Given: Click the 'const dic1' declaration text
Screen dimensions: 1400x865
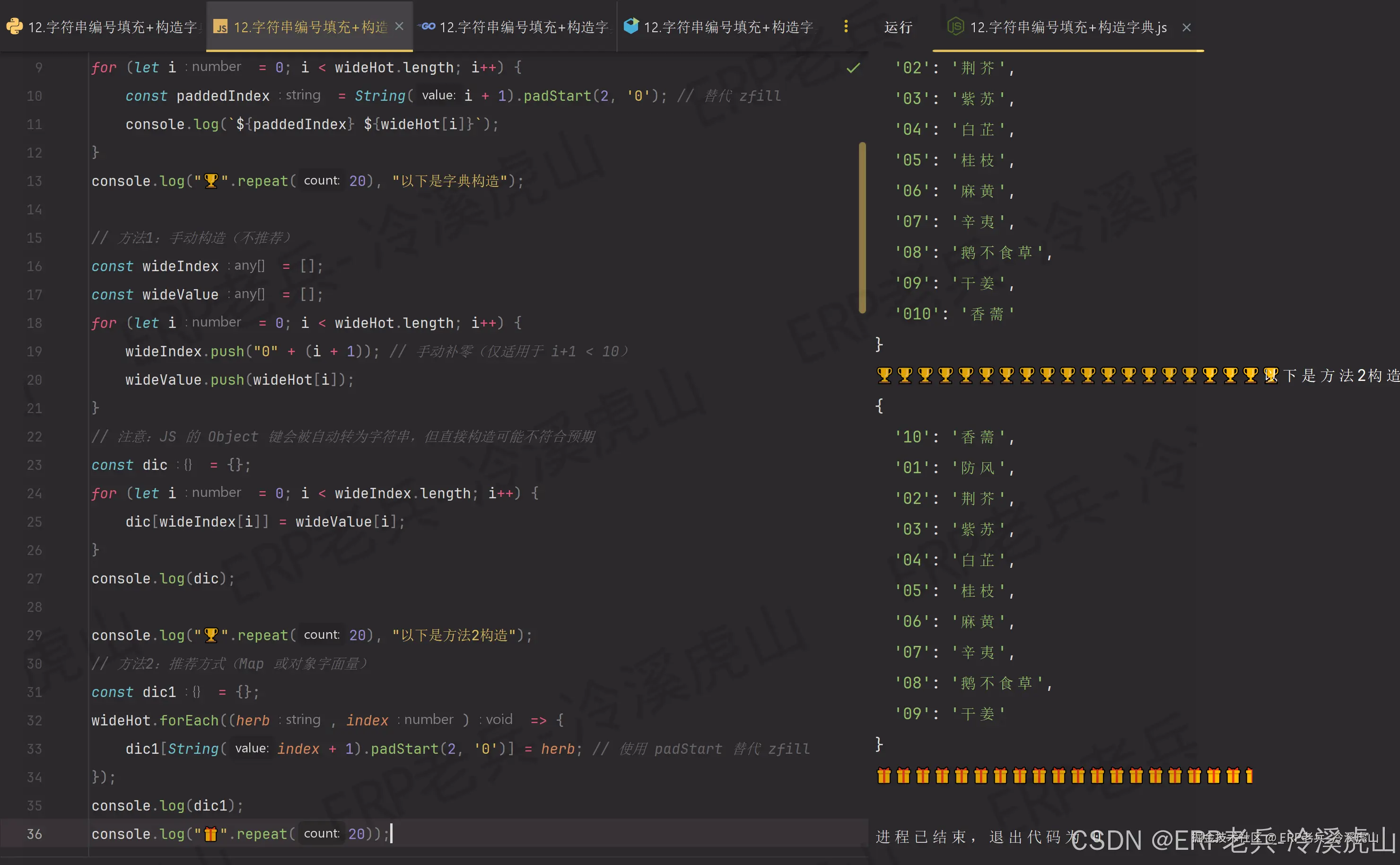Looking at the screenshot, I should pos(134,692).
